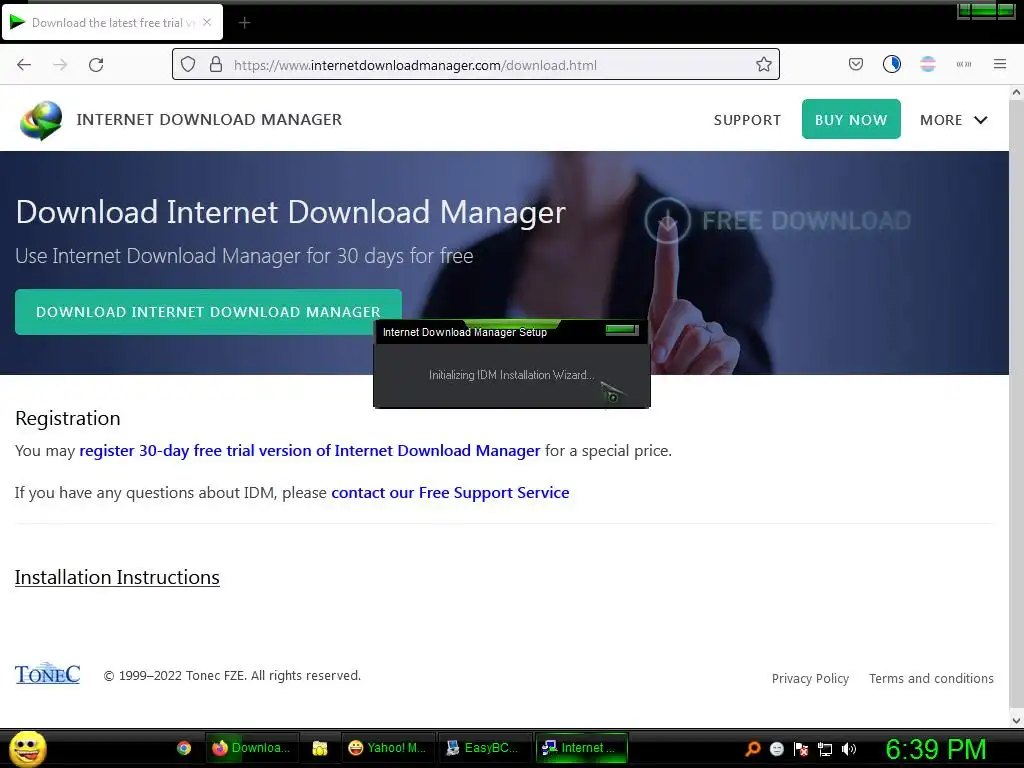Open the folder icon in taskbar
The image size is (1024, 768).
pyautogui.click(x=319, y=748)
